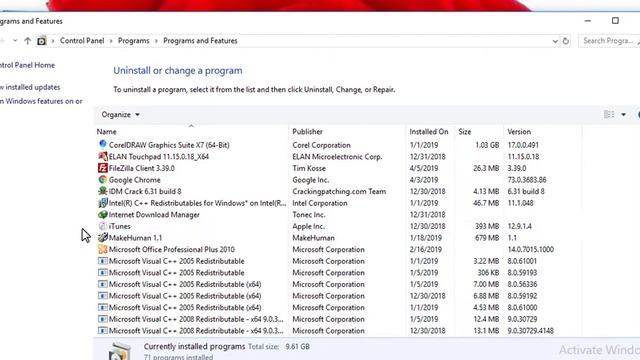640x360 pixels.
Task: Click the 1.03 GB size cell
Action: [x=487, y=145]
